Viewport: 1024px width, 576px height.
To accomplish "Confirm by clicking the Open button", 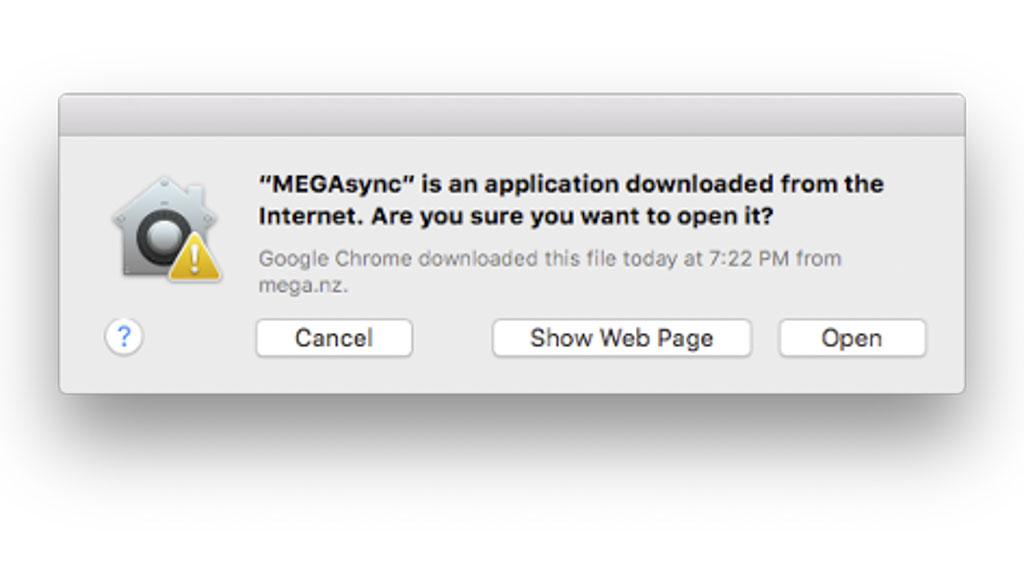I will (x=852, y=338).
